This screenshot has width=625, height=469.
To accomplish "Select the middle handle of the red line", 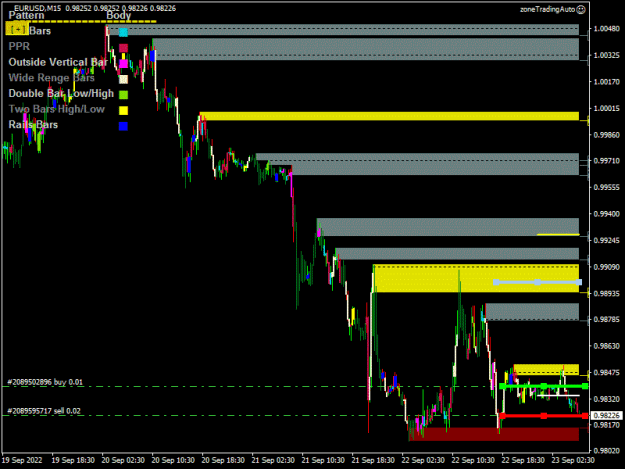I will (x=544, y=416).
